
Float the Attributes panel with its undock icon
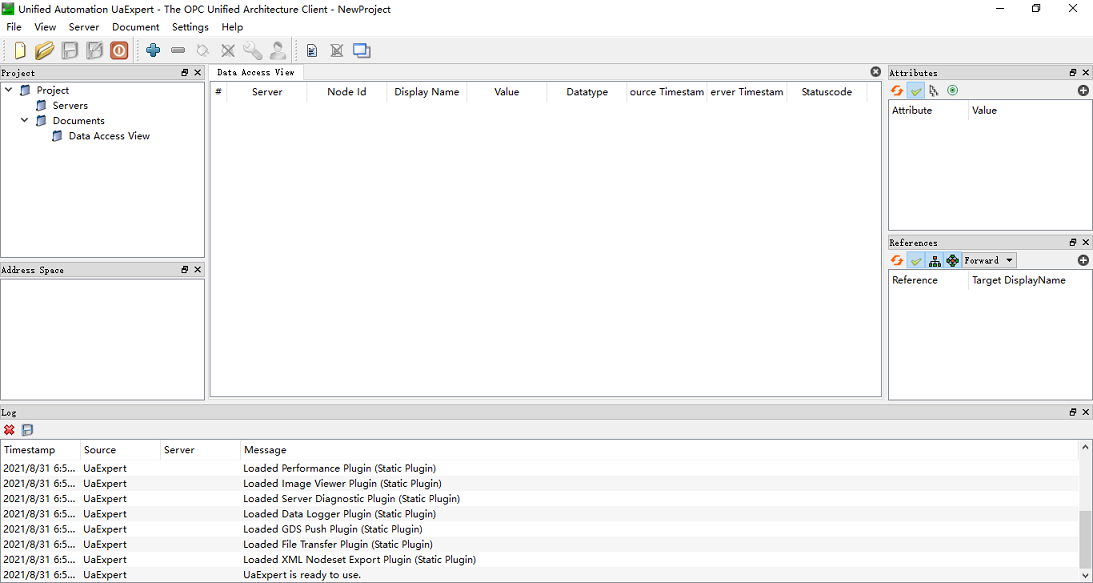tap(1073, 73)
